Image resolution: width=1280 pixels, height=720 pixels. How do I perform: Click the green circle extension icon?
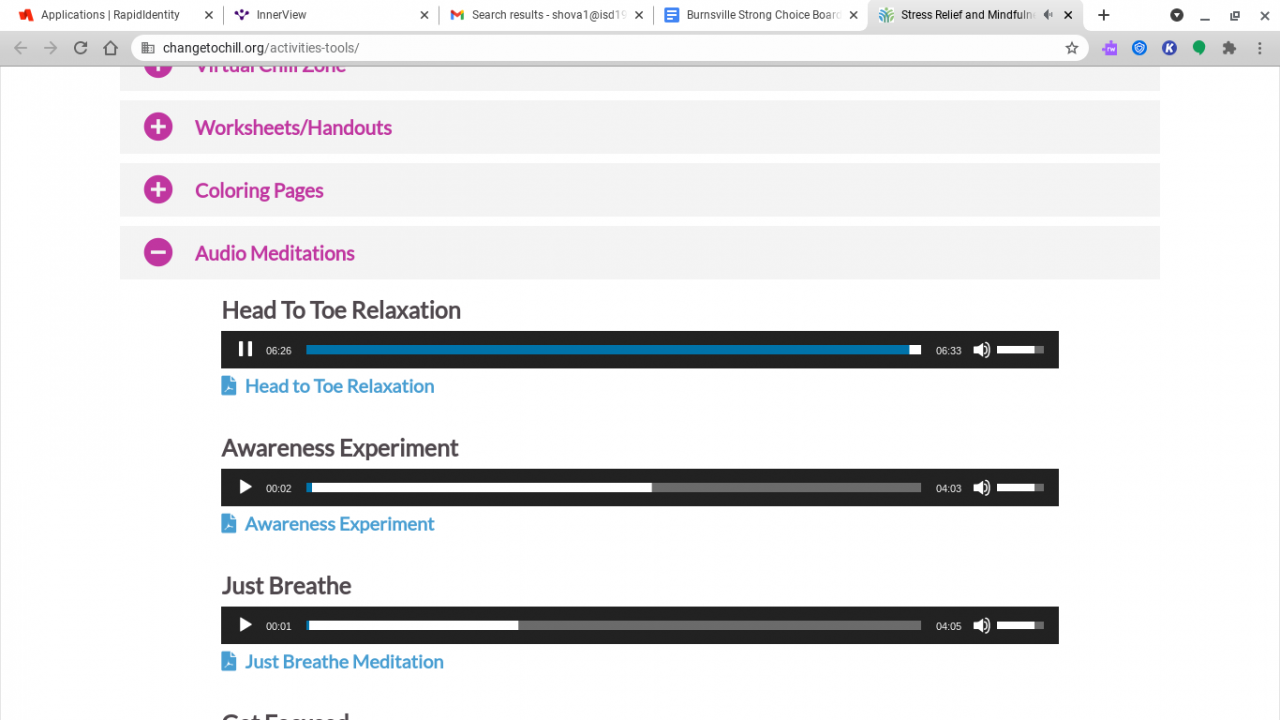pyautogui.click(x=1199, y=48)
